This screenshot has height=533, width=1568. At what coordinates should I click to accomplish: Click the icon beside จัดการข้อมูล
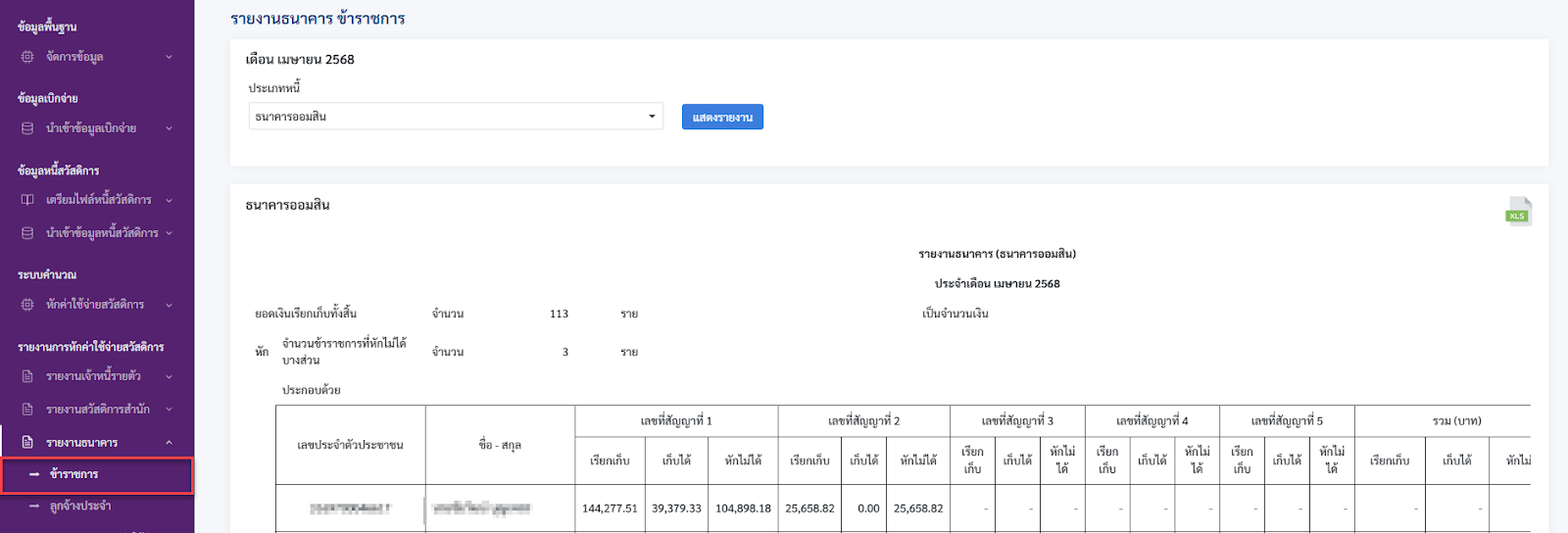tap(27, 57)
